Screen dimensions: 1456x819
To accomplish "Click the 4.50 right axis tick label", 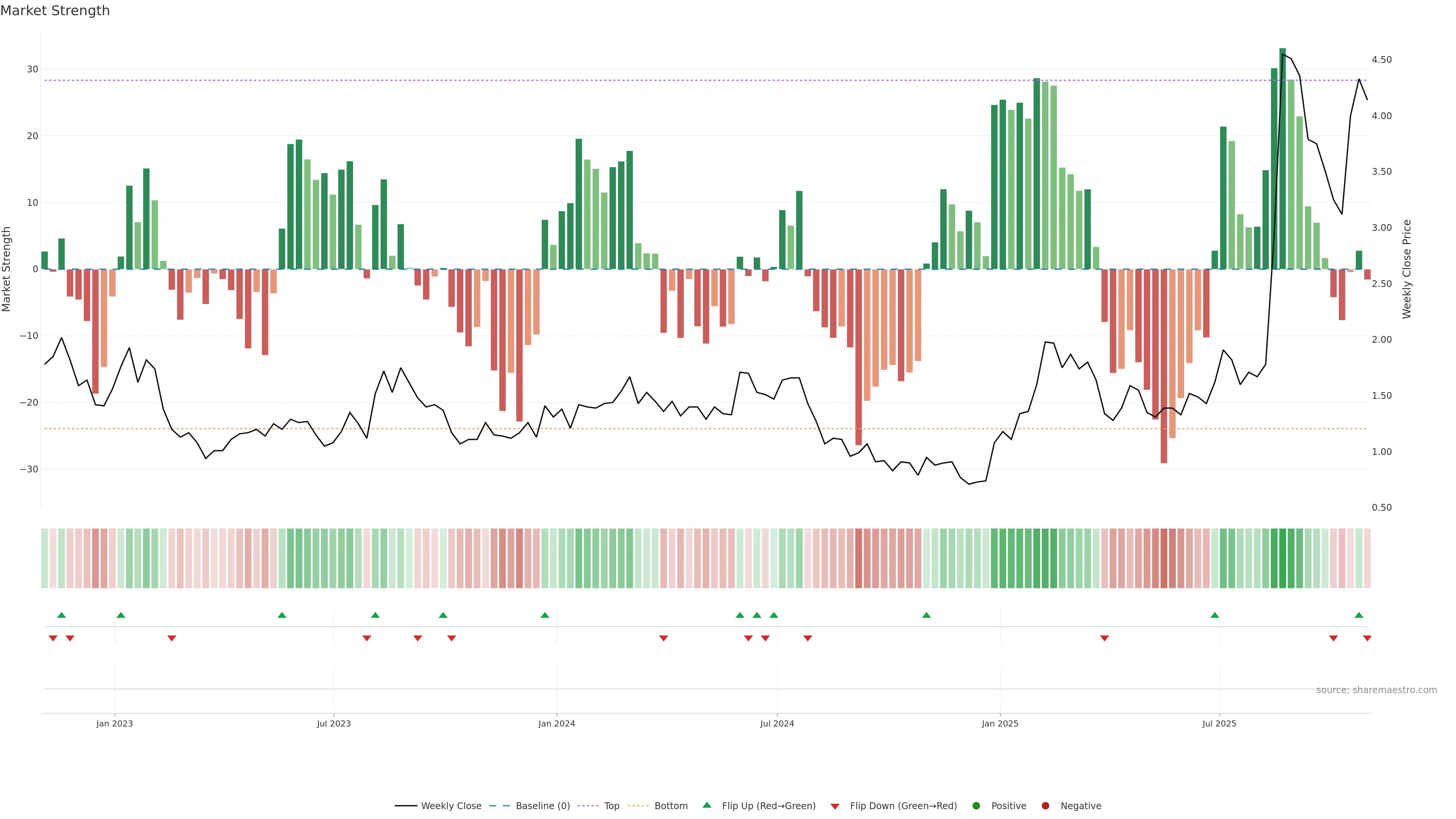I will (x=1381, y=60).
